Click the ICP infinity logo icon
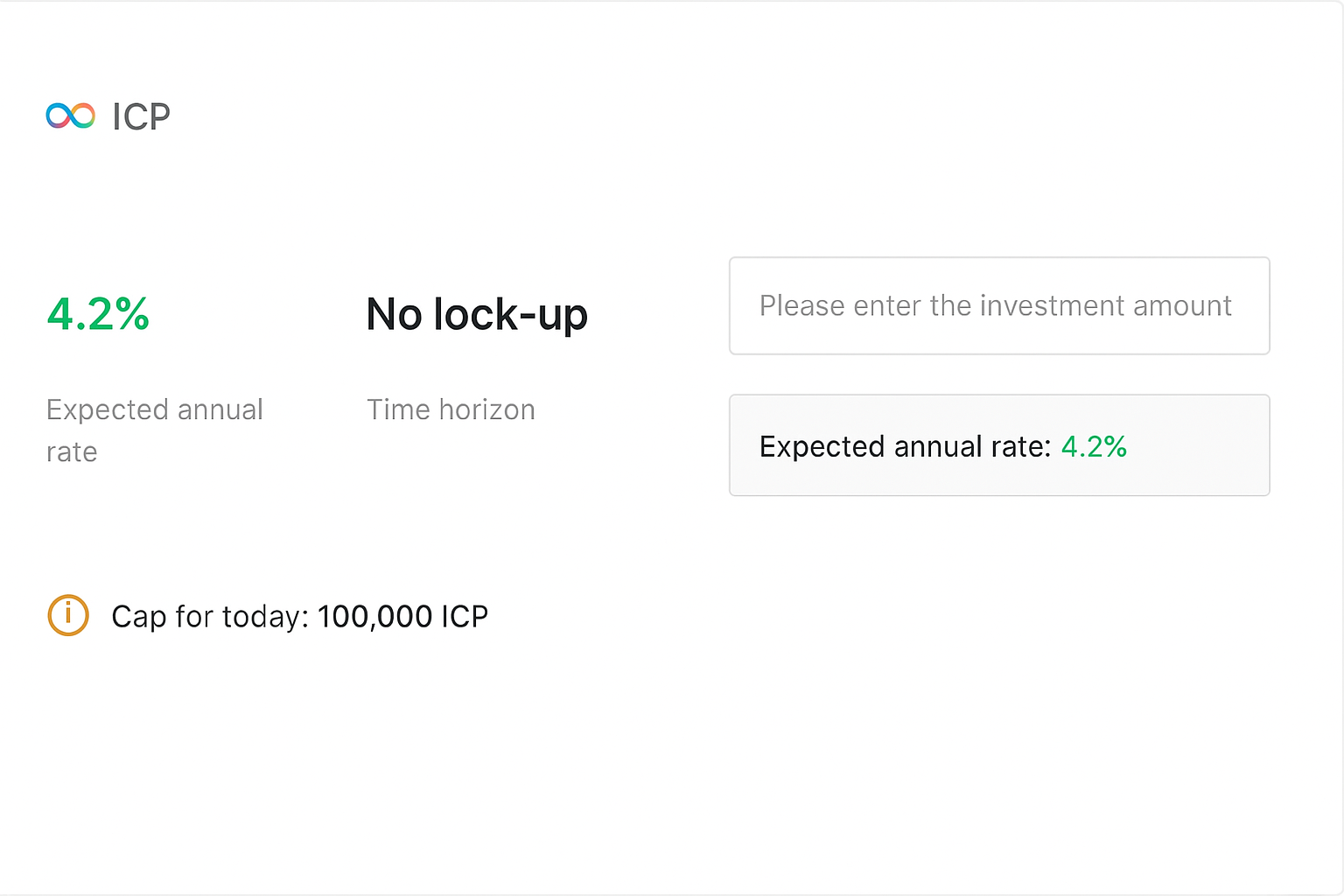The width and height of the screenshot is (1344, 896). point(70,115)
